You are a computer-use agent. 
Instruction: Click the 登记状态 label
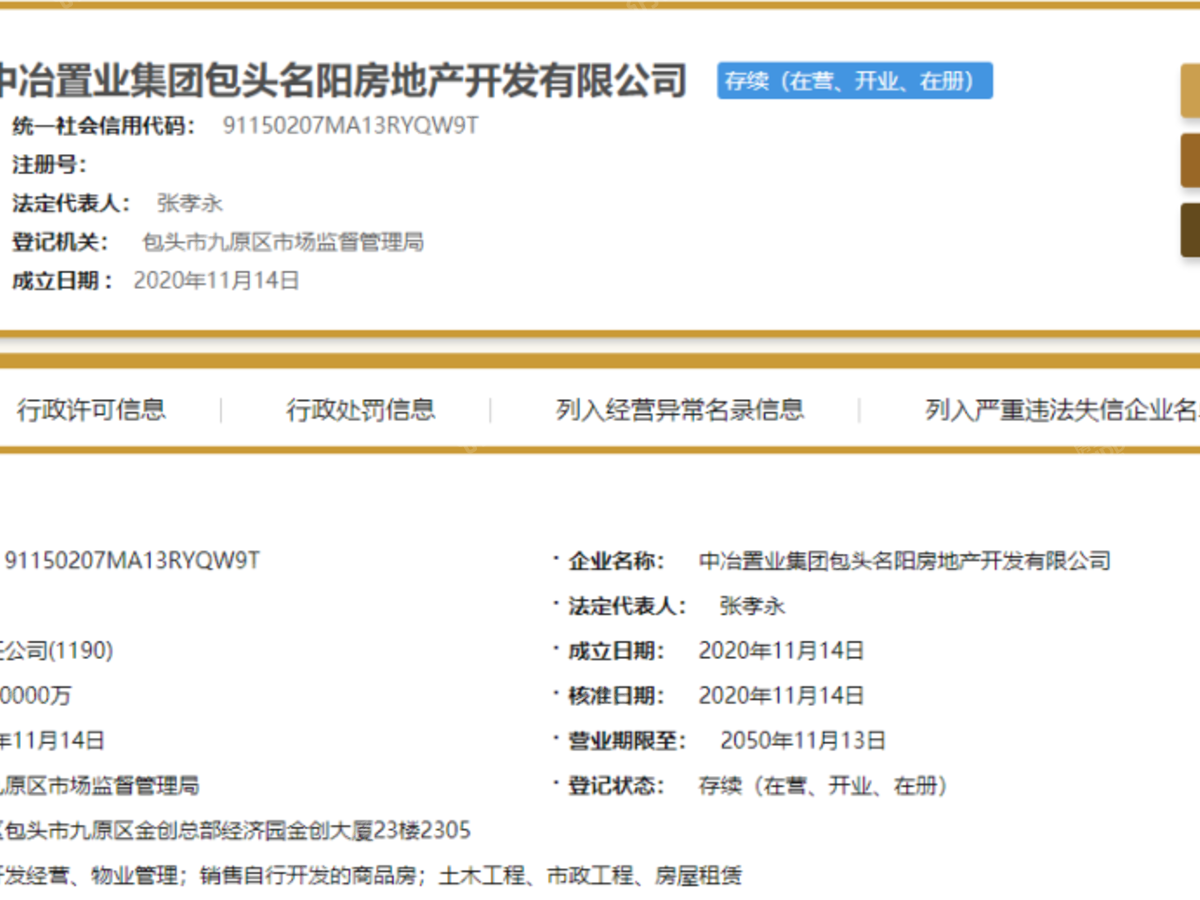(x=616, y=786)
